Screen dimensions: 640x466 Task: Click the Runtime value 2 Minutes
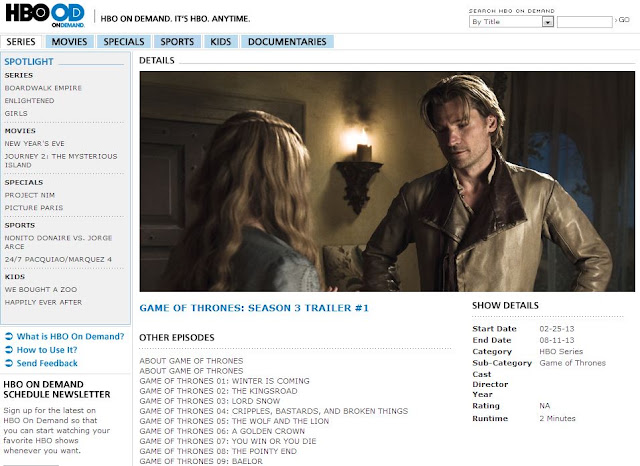(x=557, y=419)
